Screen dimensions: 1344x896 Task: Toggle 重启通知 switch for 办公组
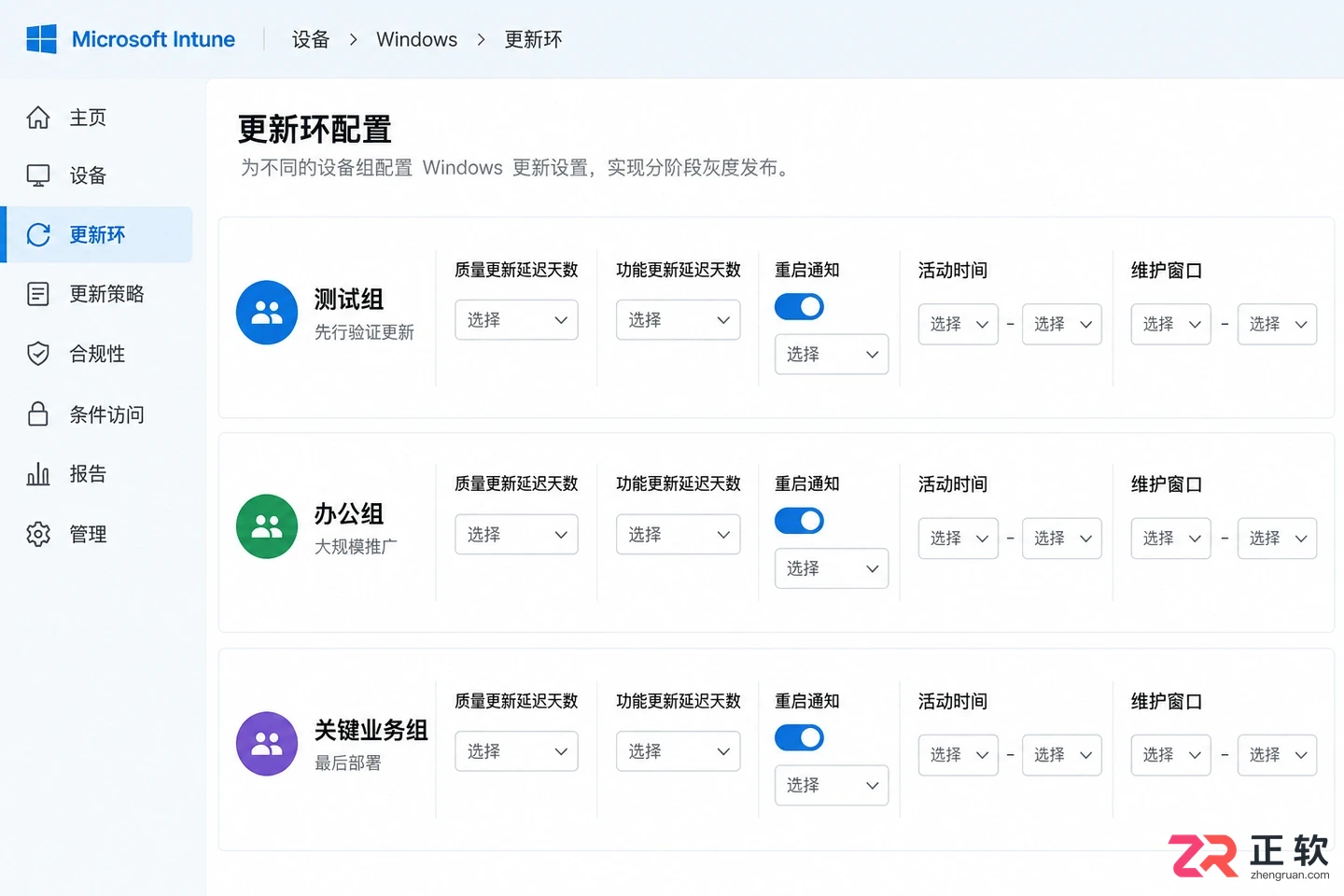click(799, 521)
